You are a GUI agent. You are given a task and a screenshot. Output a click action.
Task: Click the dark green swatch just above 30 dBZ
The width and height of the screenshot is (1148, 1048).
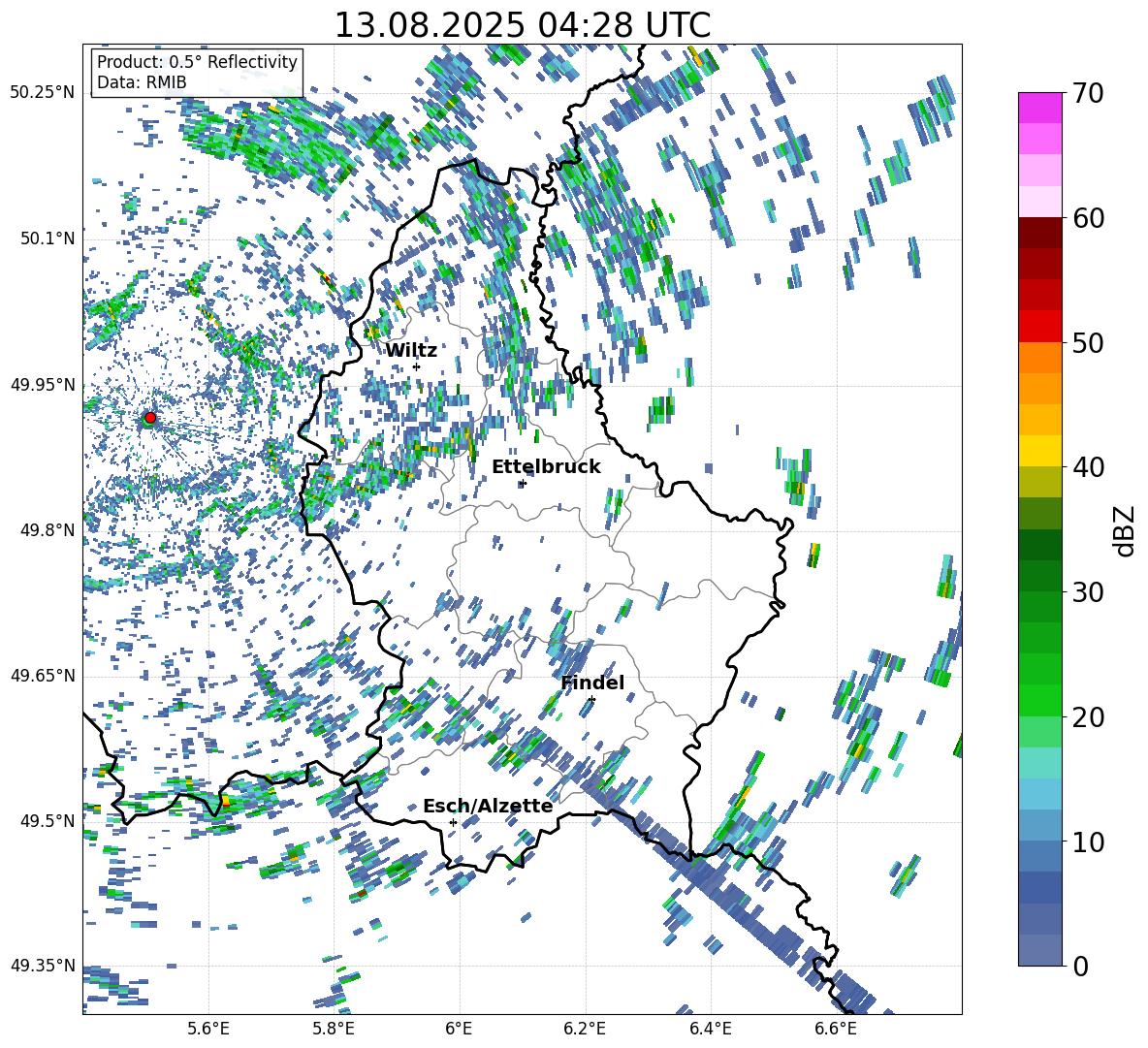click(x=1039, y=576)
